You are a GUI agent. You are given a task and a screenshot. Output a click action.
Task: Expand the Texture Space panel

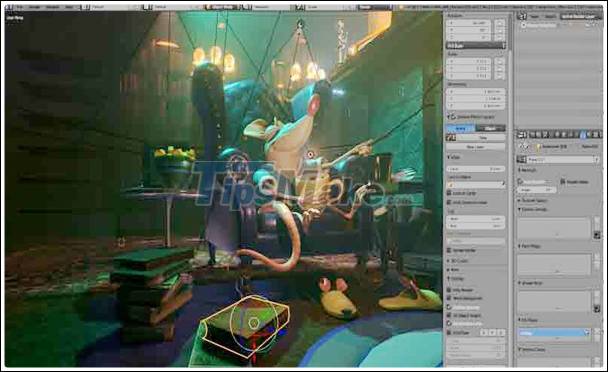533,200
